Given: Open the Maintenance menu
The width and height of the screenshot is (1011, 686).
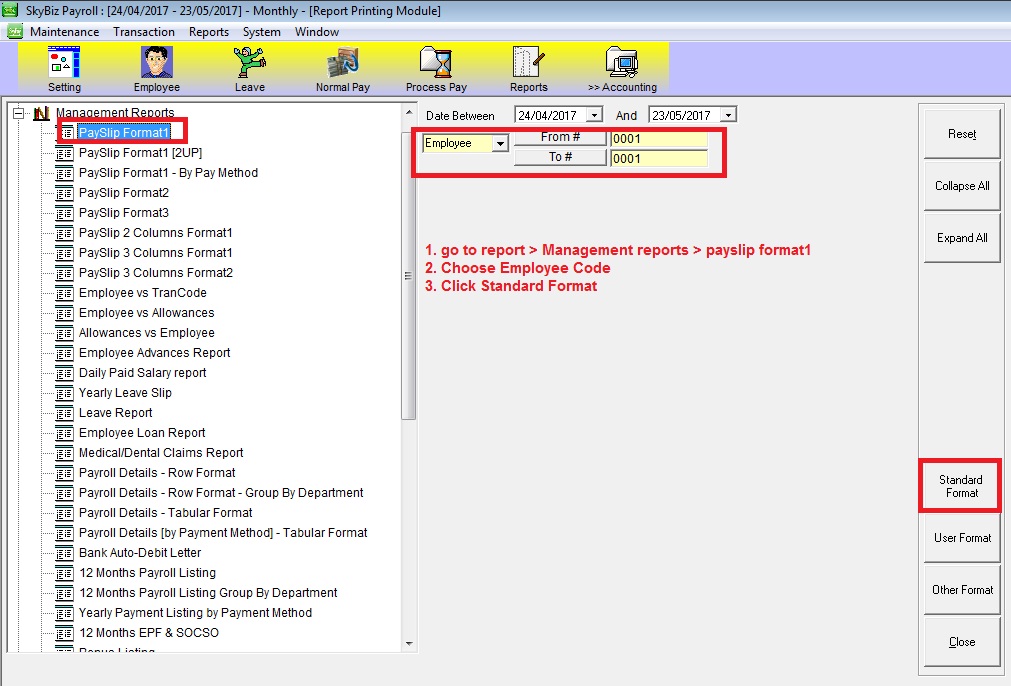Looking at the screenshot, I should [x=64, y=32].
